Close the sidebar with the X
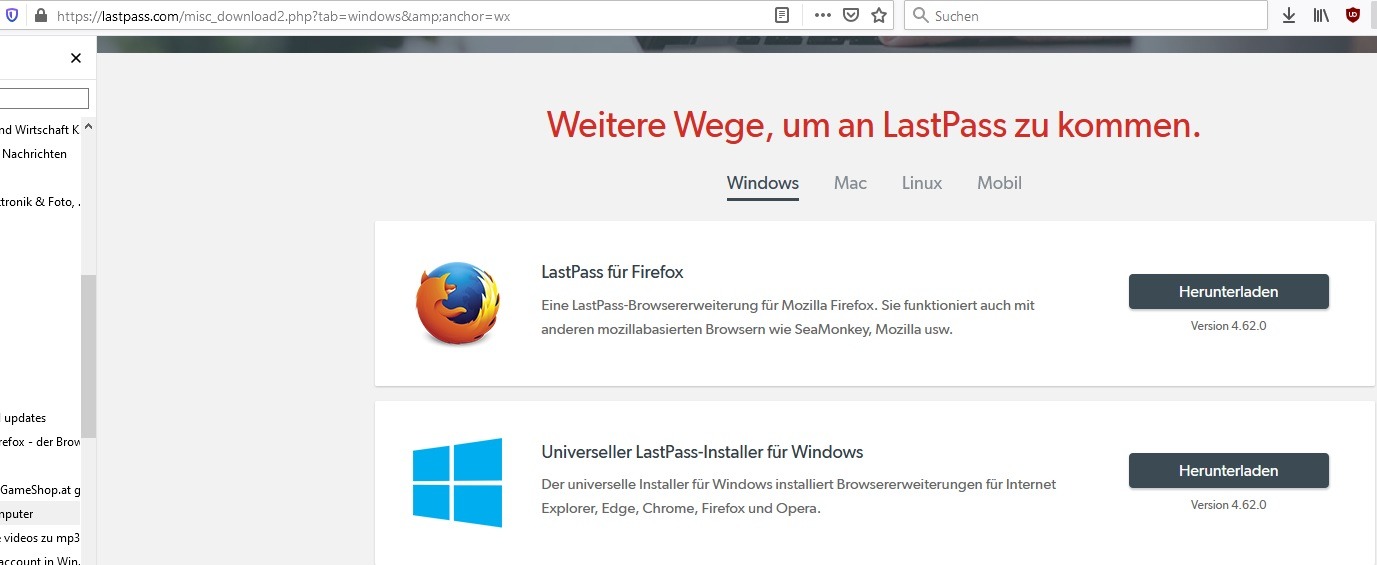Viewport: 1377px width, 565px height. 76,58
